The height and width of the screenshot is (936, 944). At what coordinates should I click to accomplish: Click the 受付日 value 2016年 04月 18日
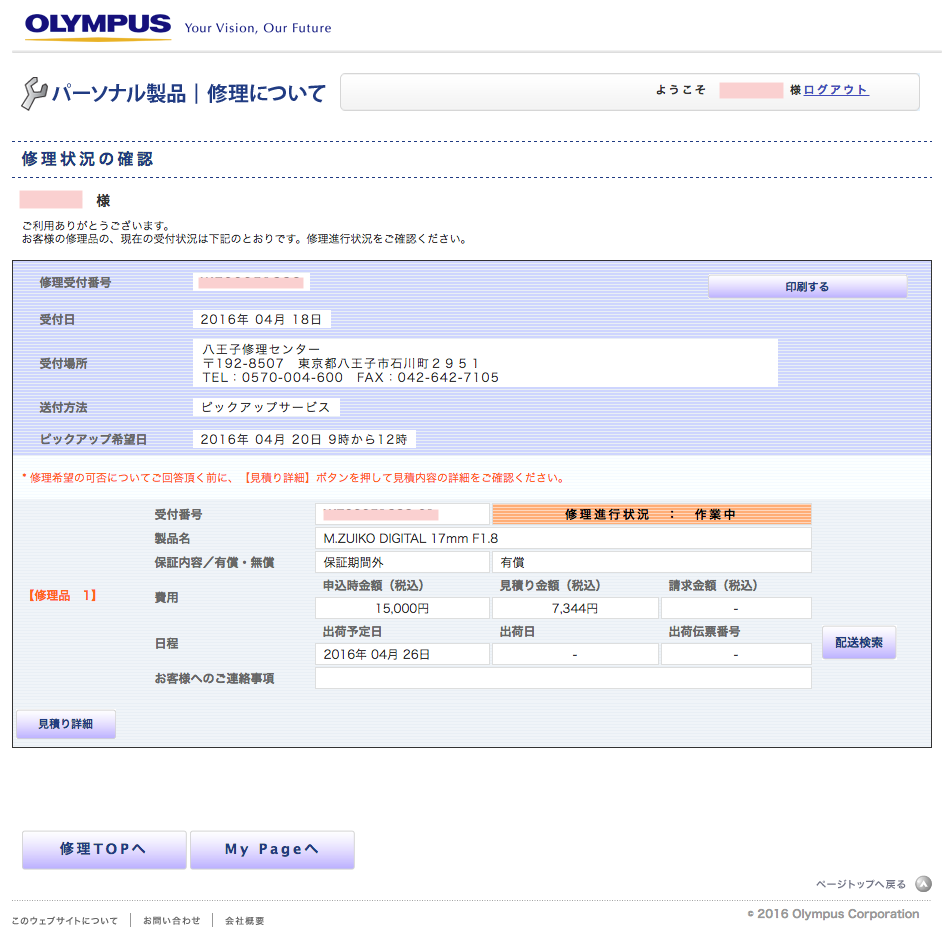coord(261,319)
